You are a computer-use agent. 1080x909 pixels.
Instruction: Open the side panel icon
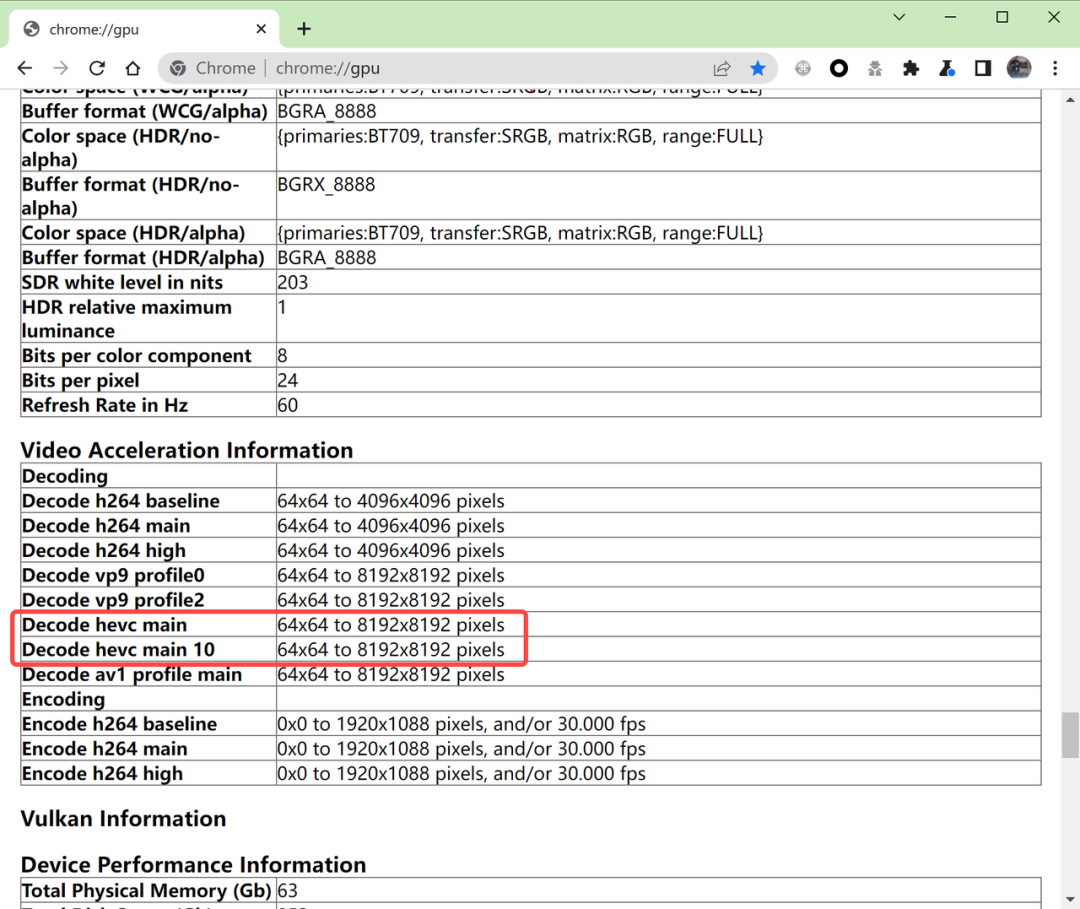pyautogui.click(x=982, y=68)
